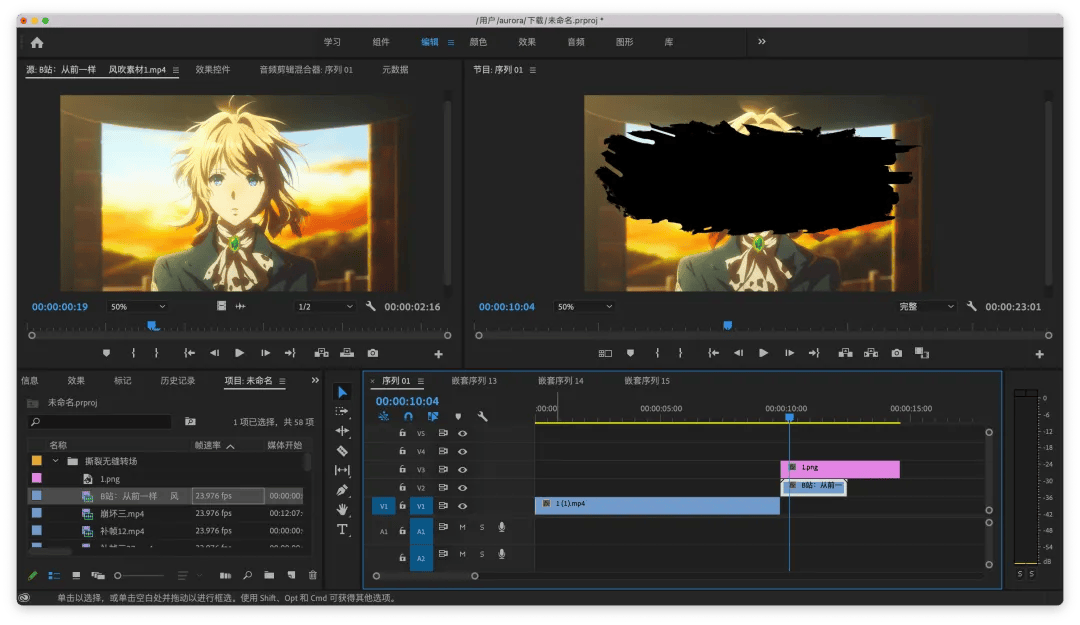Toggle visibility eye of track V3

coord(462,470)
